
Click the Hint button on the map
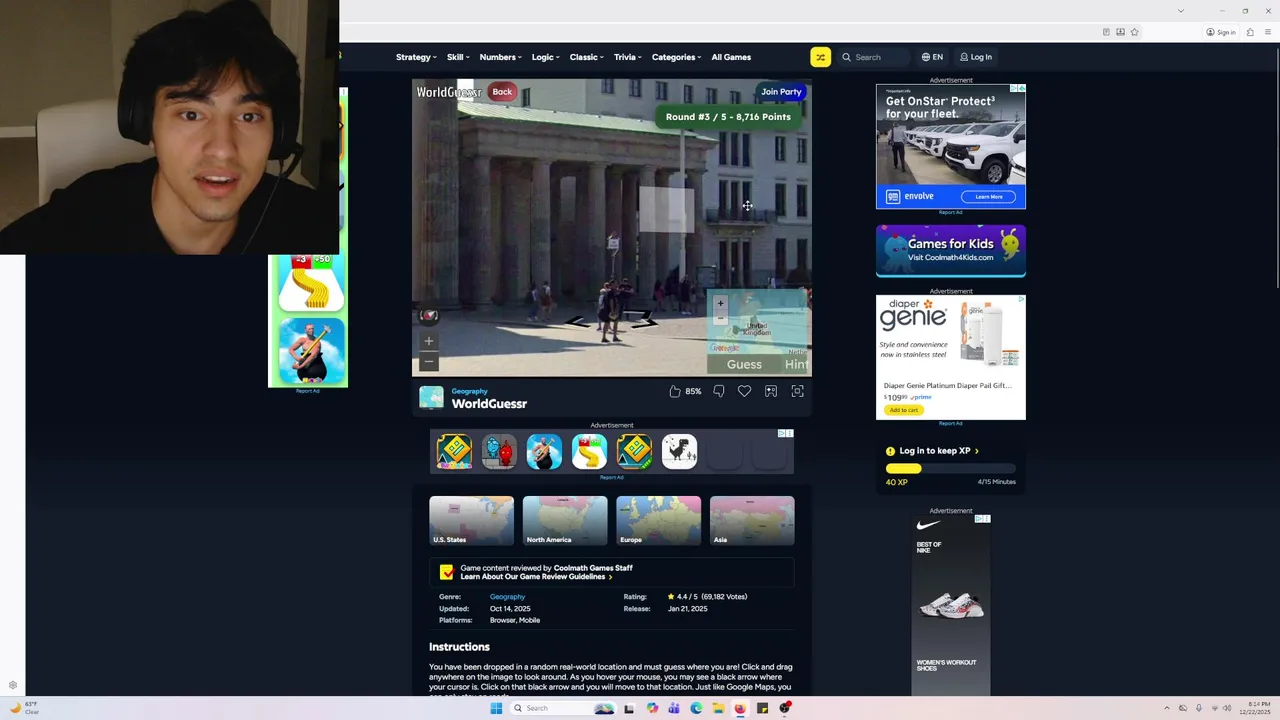[x=796, y=365]
